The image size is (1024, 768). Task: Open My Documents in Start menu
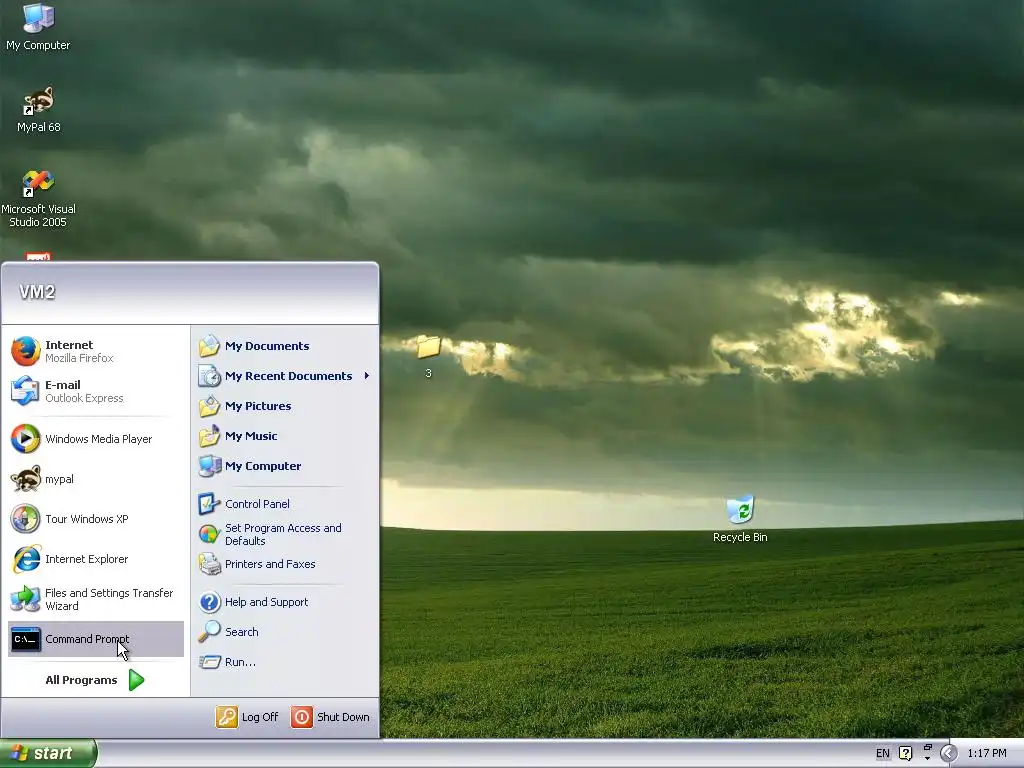coord(285,346)
